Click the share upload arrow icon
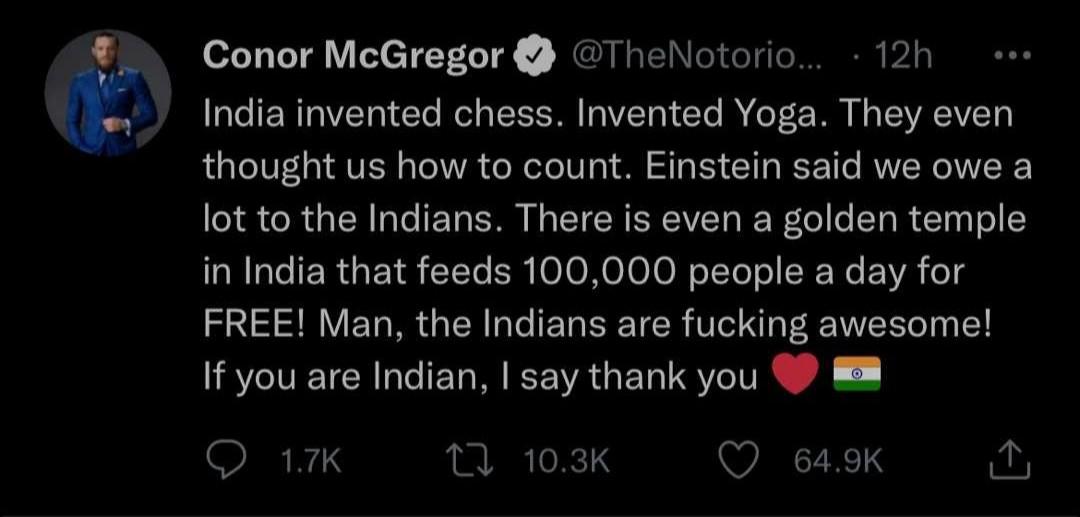This screenshot has width=1080, height=517. (x=1009, y=461)
